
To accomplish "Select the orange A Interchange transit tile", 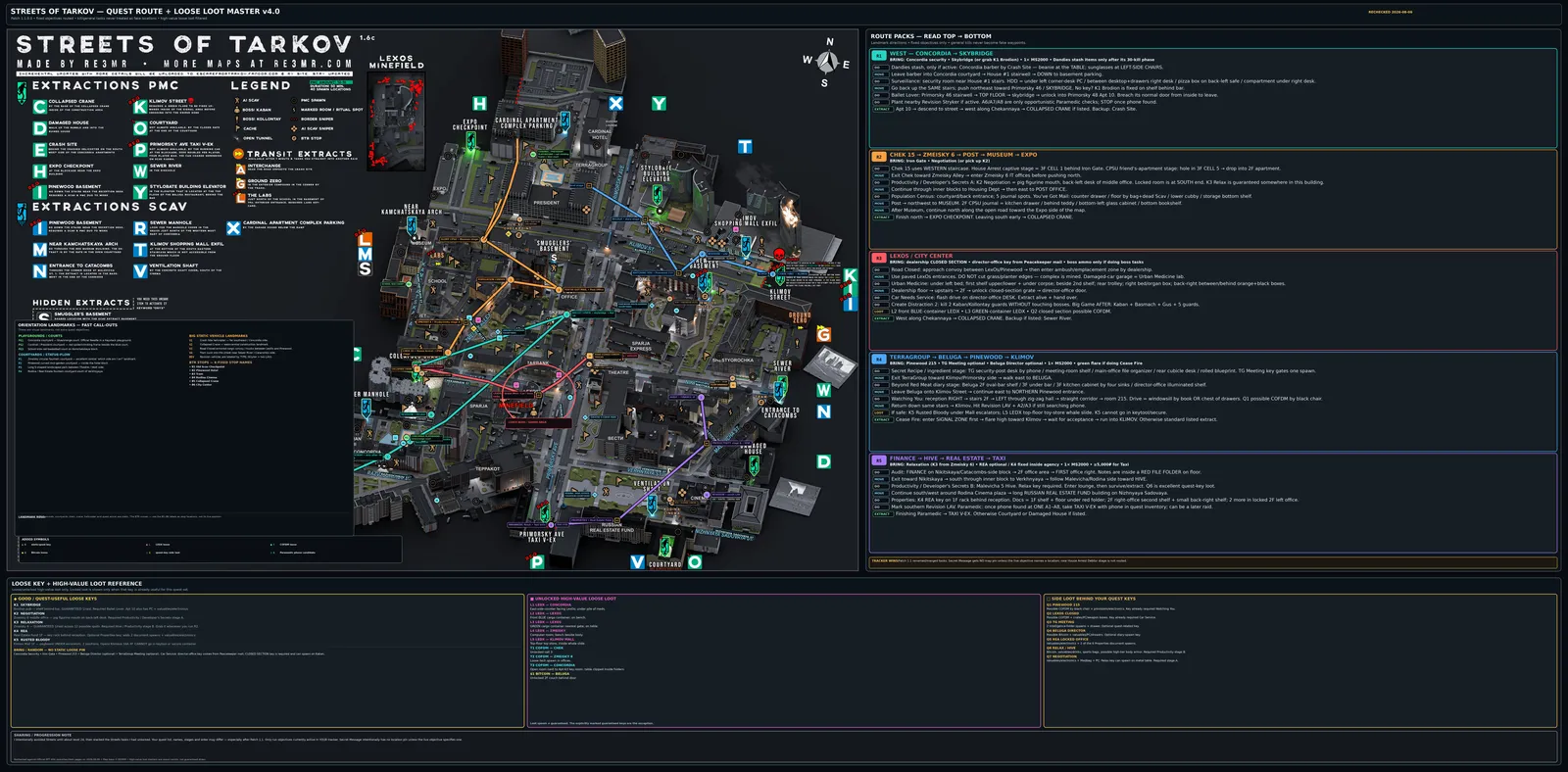I will tap(240, 169).
